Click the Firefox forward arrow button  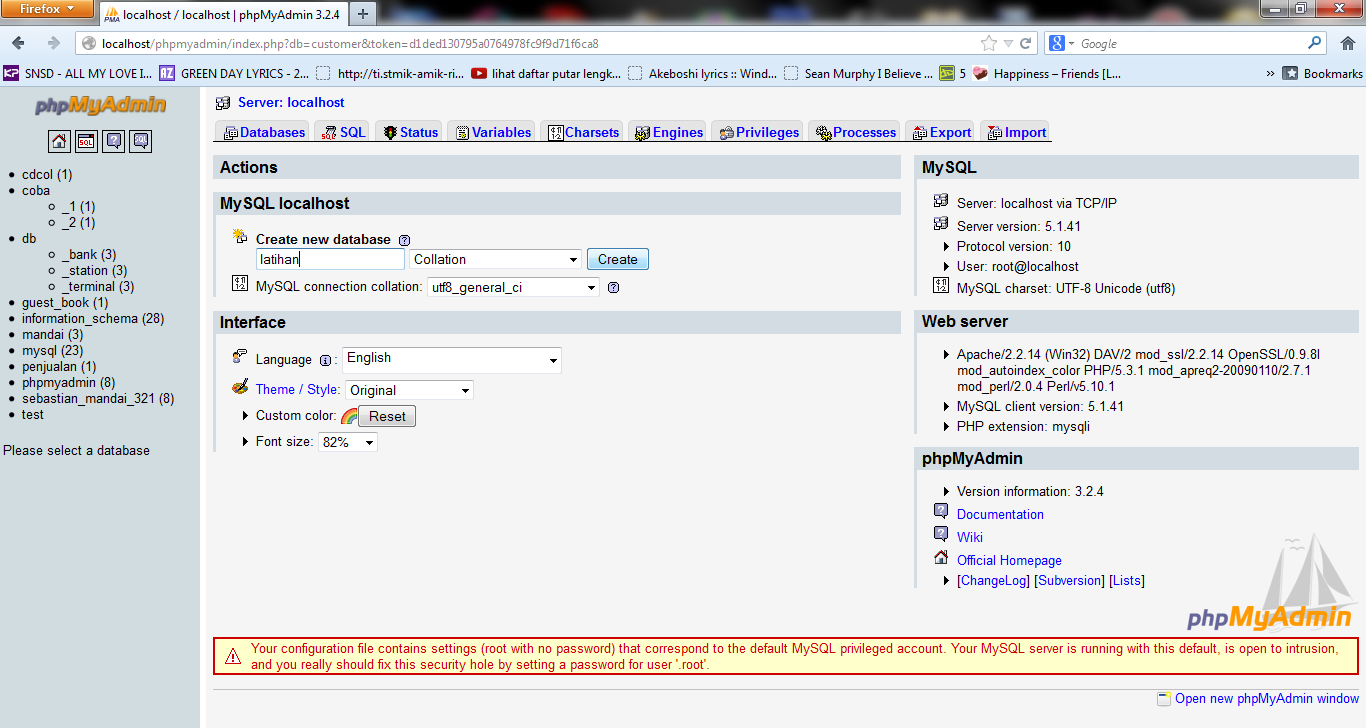pos(53,43)
